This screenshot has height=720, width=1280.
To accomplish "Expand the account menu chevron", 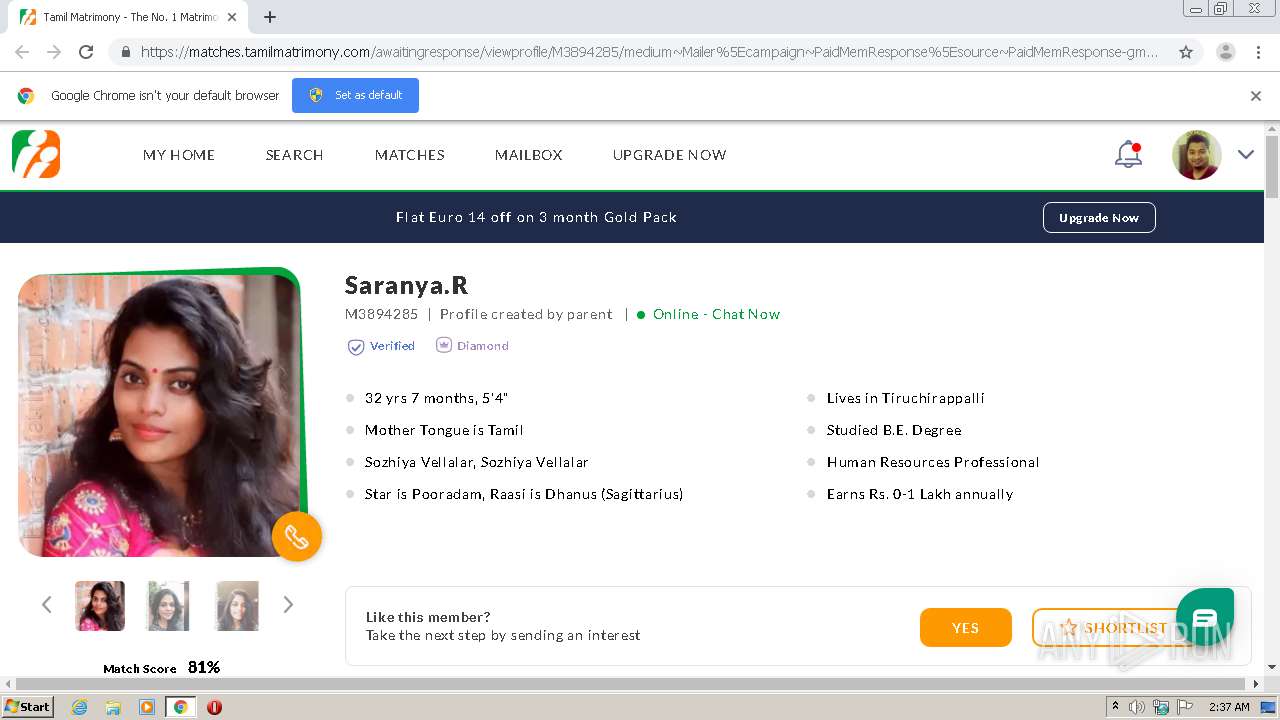I will 1246,155.
